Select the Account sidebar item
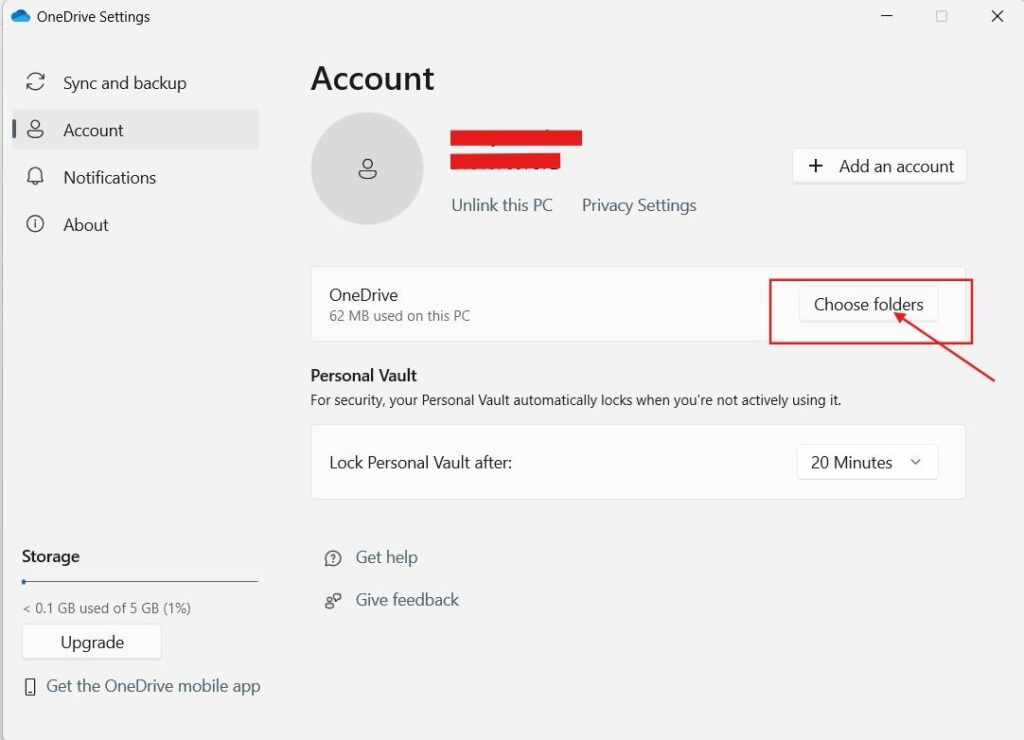Screen dimensions: 1024x740 136,130
